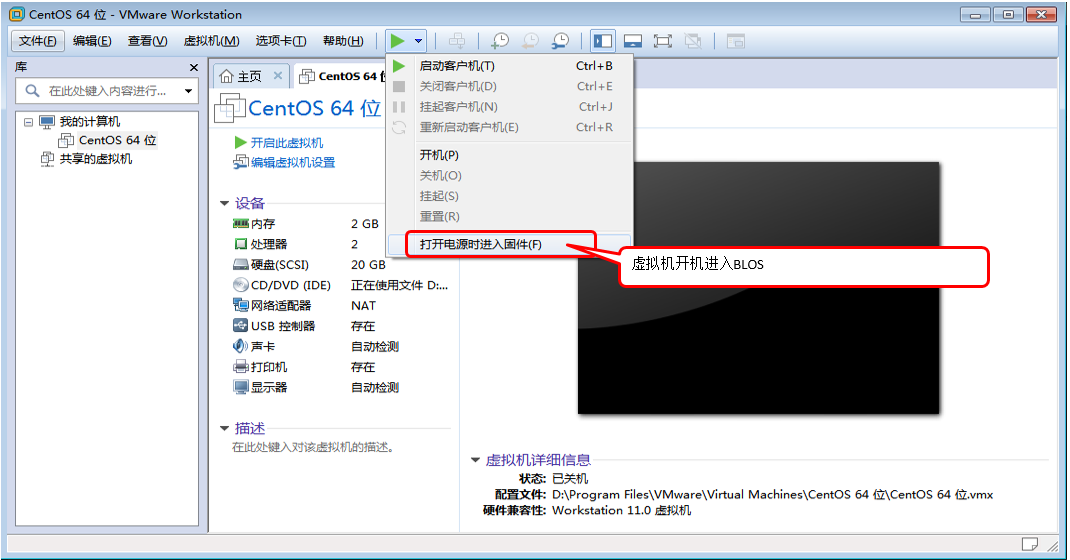Open the 虚拟机(M) menu
This screenshot has width=1070, height=560.
point(212,41)
